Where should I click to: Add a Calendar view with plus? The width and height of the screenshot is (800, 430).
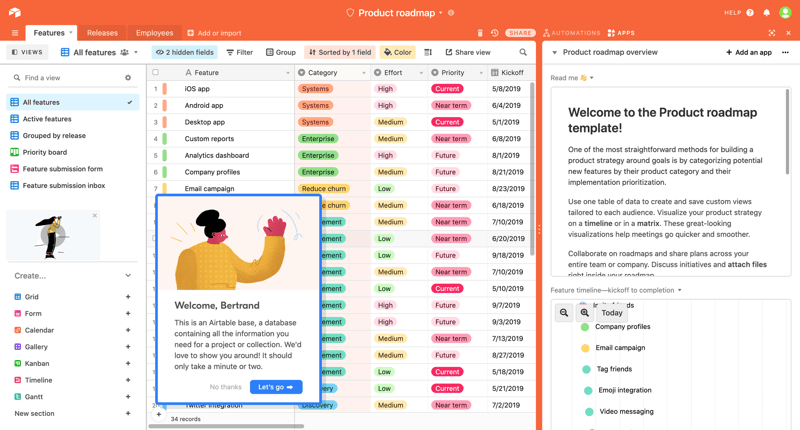pos(128,330)
